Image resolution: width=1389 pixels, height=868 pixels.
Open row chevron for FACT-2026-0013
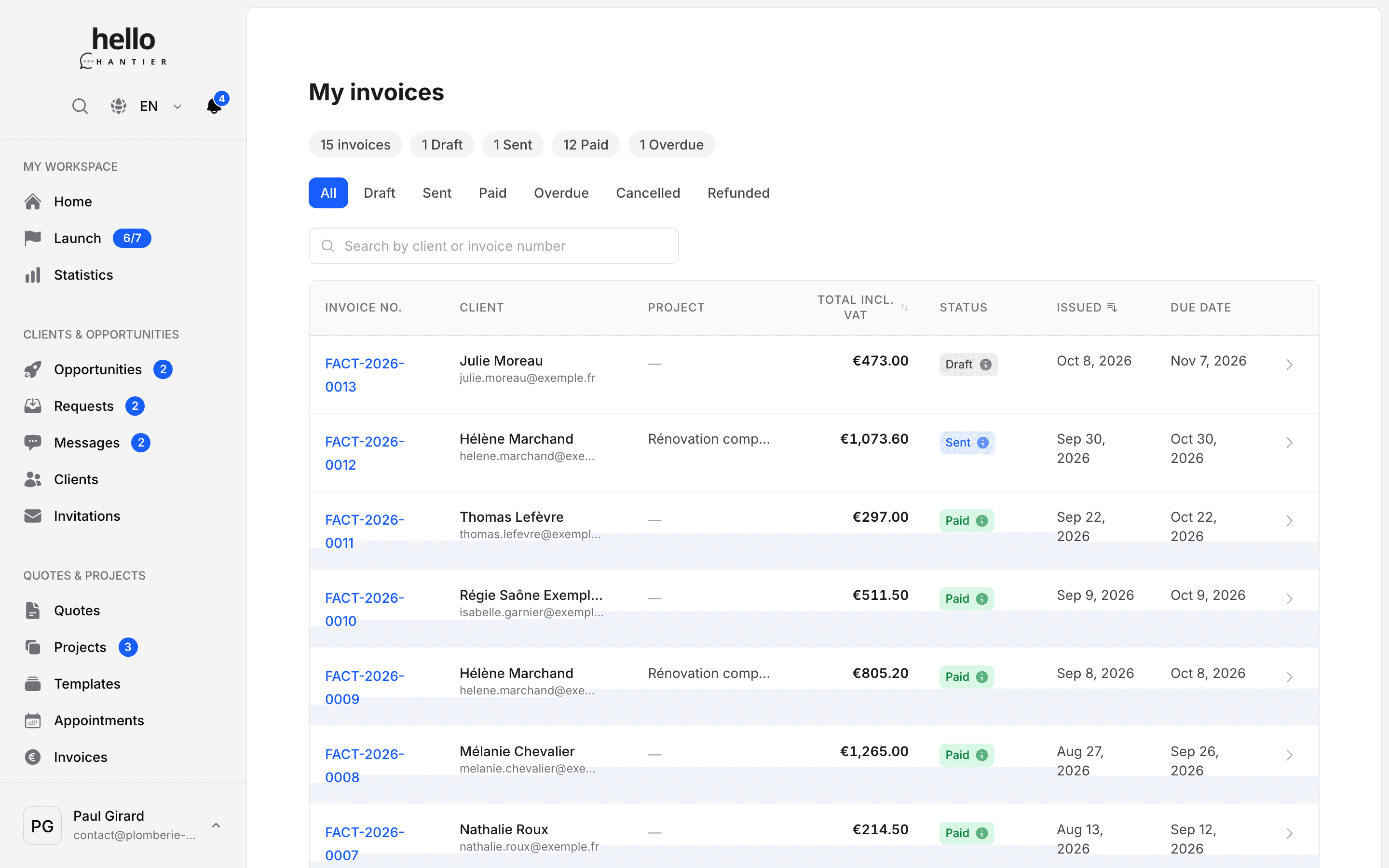tap(1289, 365)
